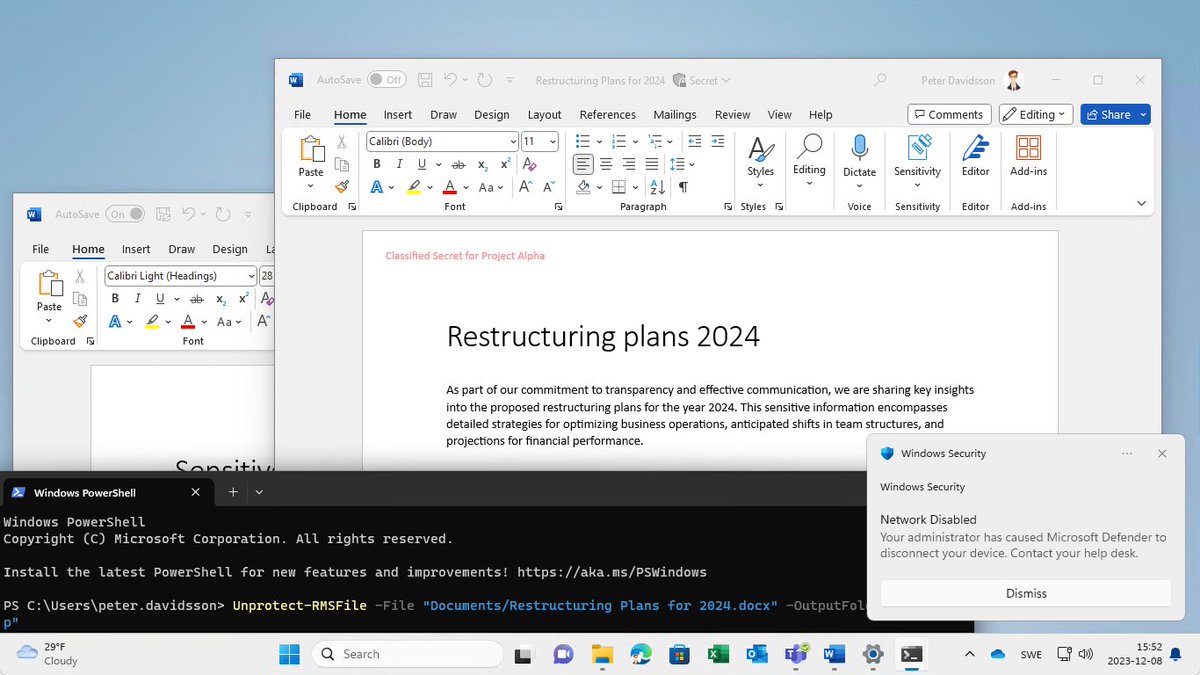Toggle Superscript in front Word window

point(505,164)
